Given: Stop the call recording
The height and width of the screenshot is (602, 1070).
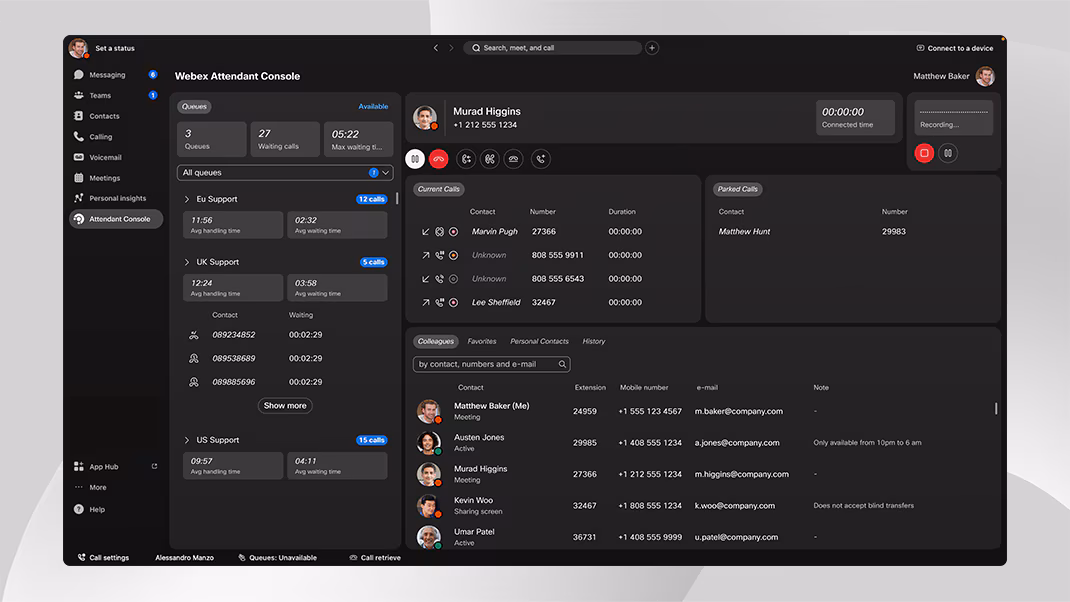Looking at the screenshot, I should point(923,152).
